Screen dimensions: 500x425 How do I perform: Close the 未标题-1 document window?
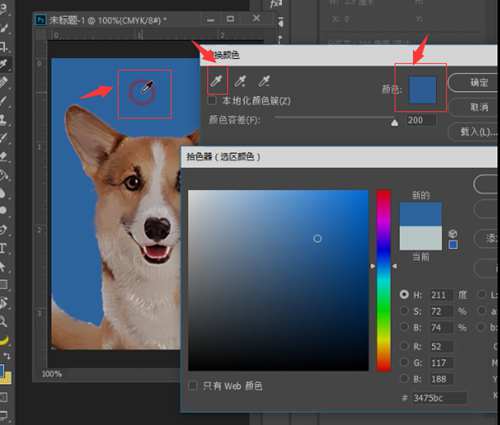tap(256, 18)
